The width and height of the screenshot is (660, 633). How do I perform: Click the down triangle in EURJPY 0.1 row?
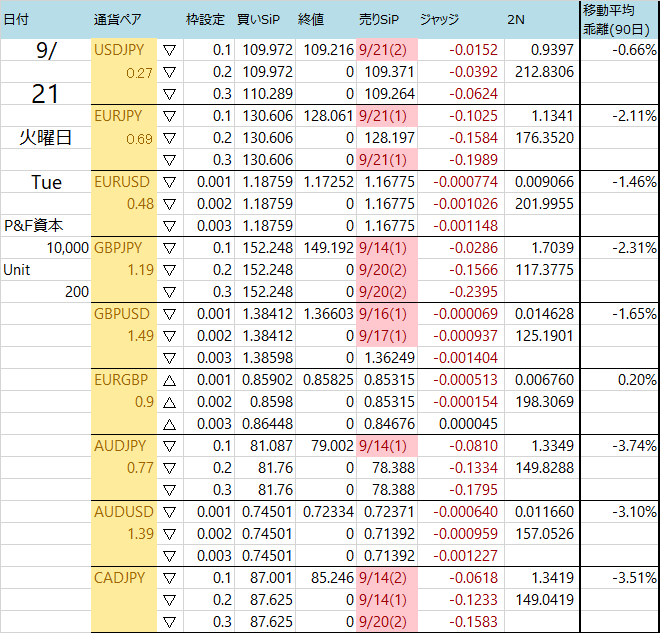point(169,116)
